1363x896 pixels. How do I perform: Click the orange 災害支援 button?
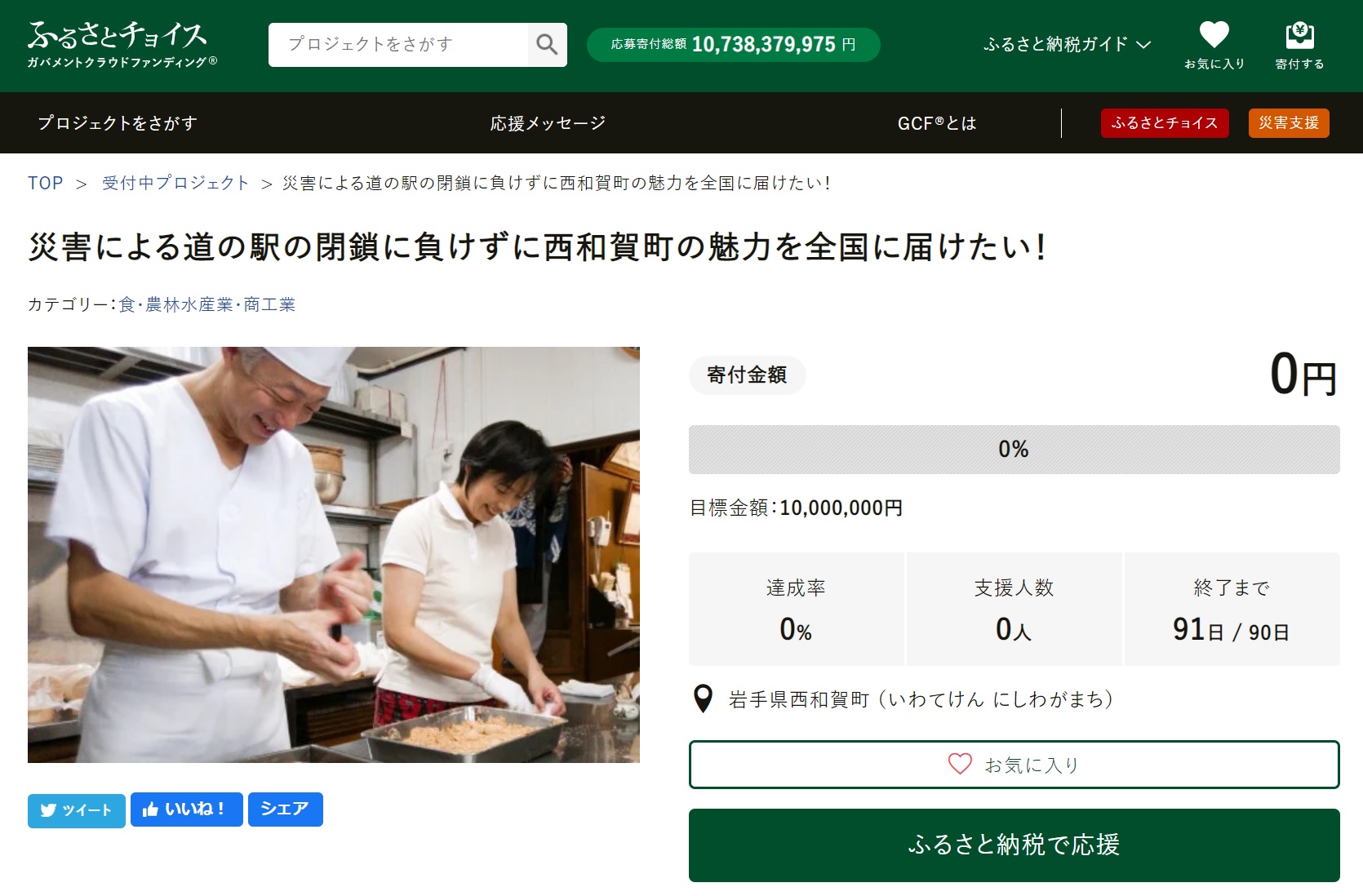pyautogui.click(x=1289, y=123)
